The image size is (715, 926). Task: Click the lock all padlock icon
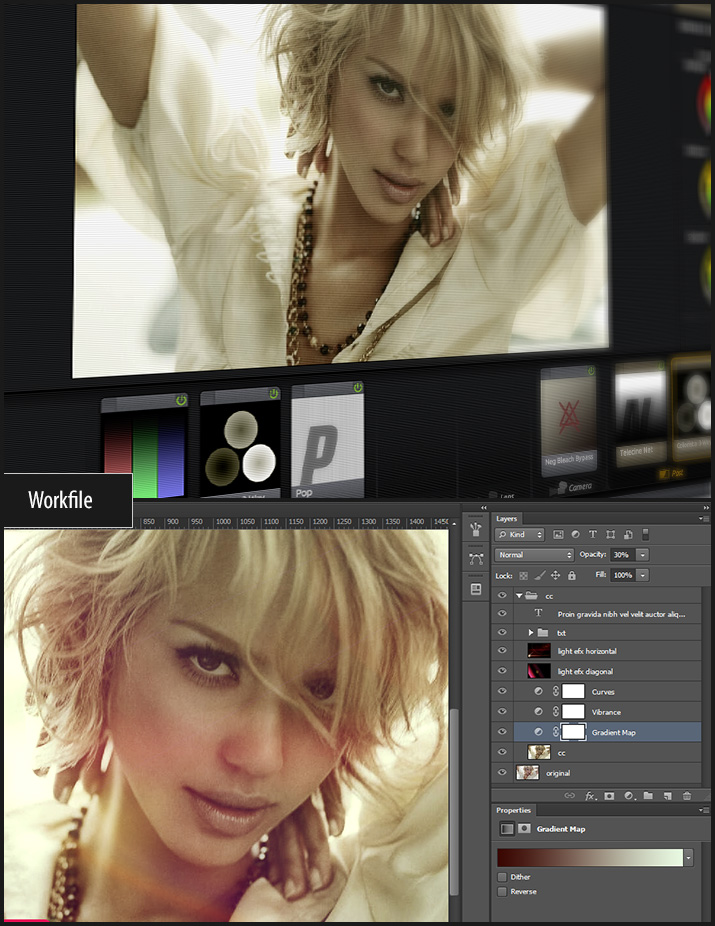572,576
